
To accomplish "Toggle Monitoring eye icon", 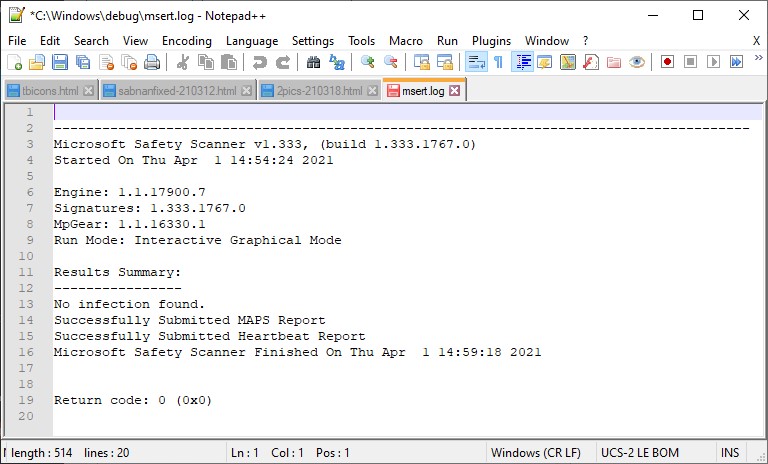I will tap(637, 62).
